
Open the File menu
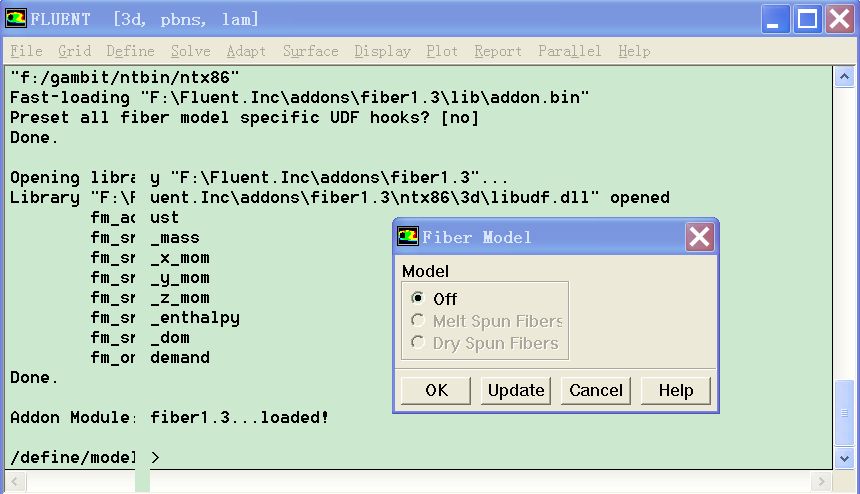tap(26, 51)
